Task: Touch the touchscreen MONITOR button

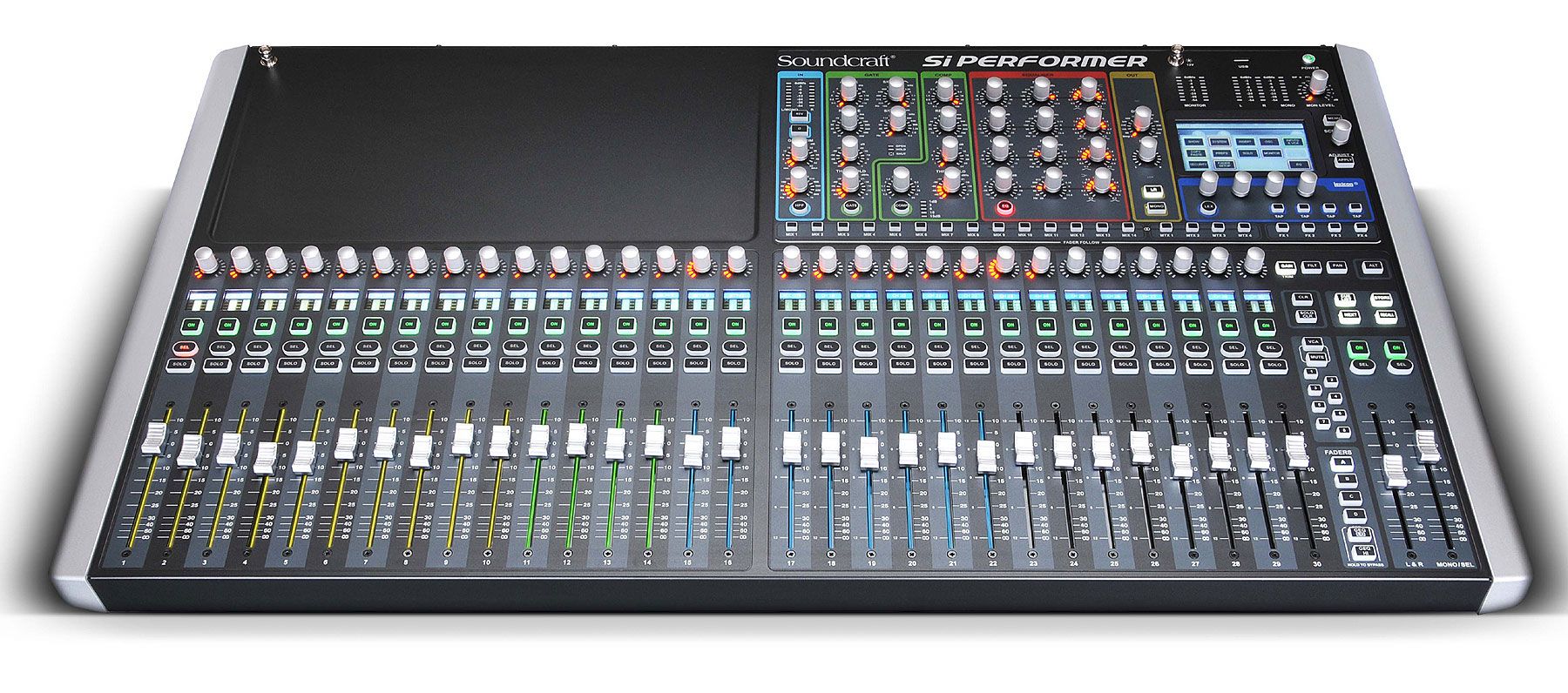Action: [1271, 153]
